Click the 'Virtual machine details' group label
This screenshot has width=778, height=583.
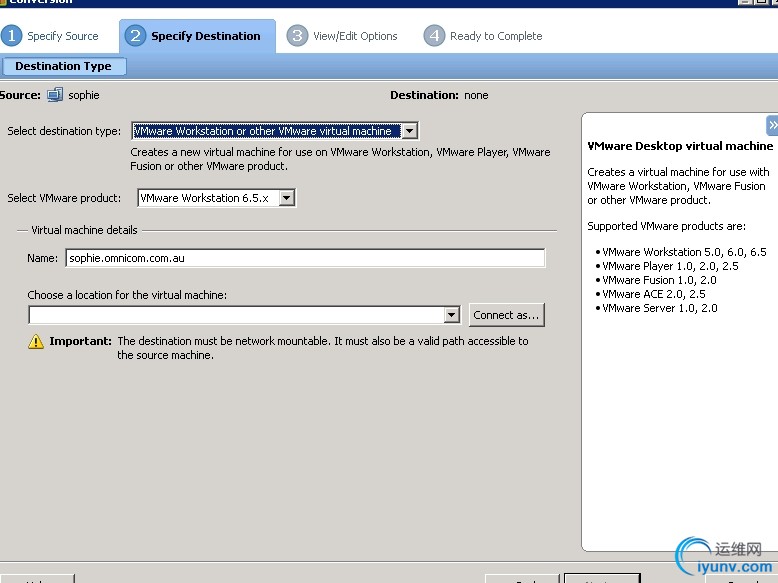click(84, 230)
